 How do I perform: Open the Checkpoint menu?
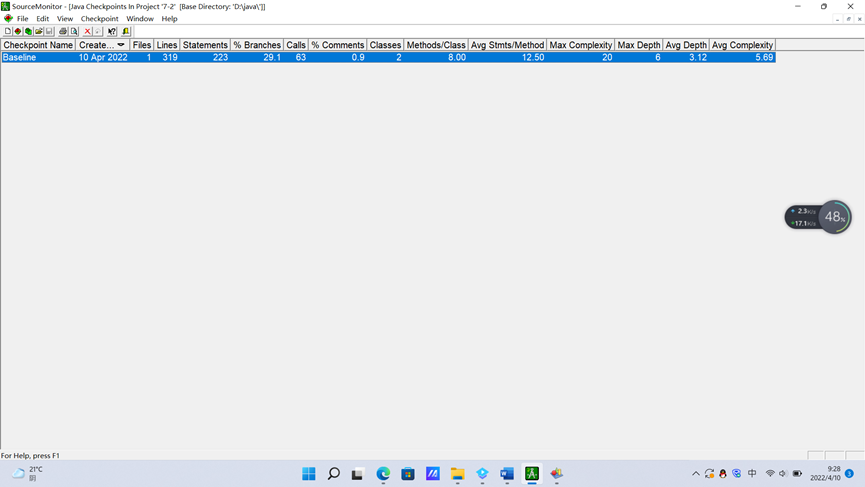click(99, 19)
